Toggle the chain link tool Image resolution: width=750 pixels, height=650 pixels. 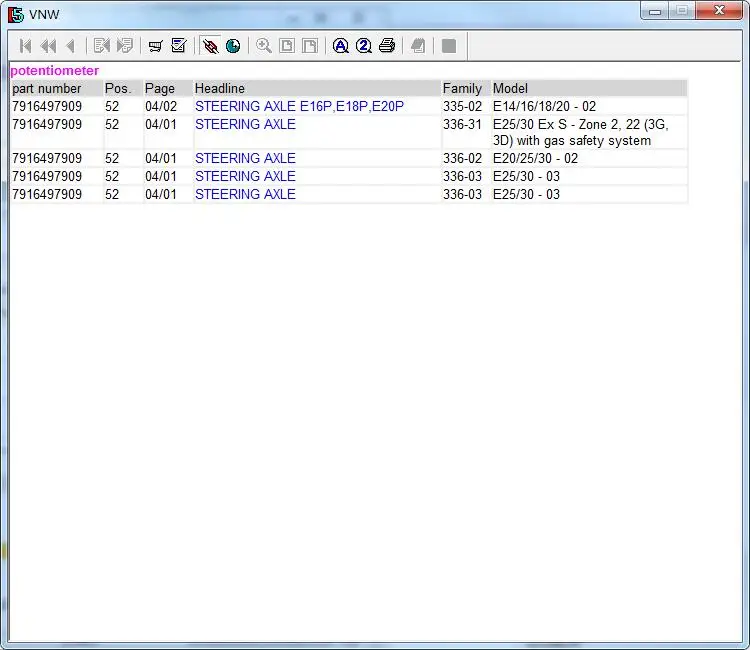210,46
